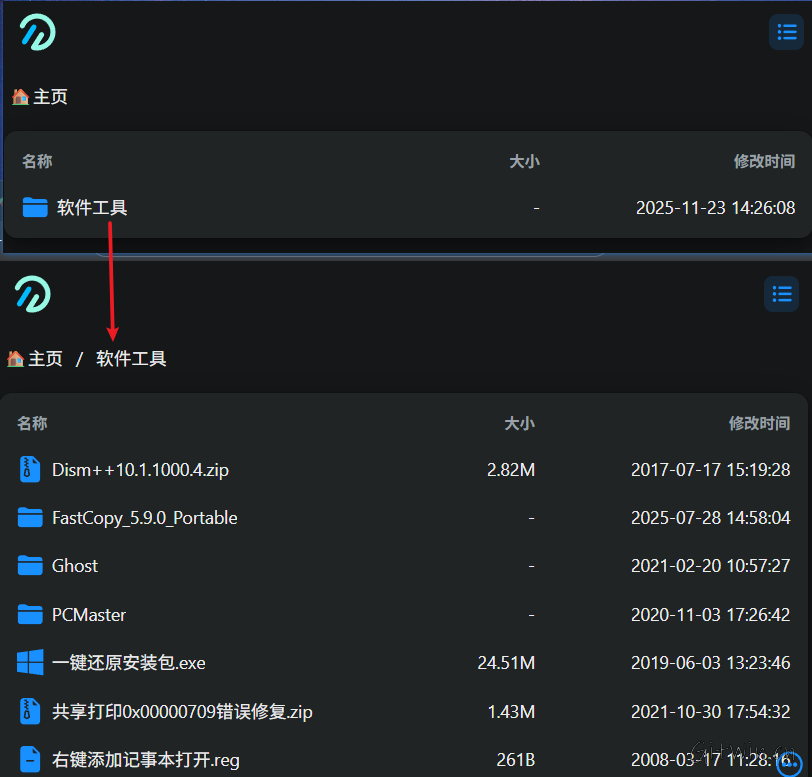Sort by 大小 in upper window
Screen dimensions: 812x777
pyautogui.click(x=525, y=161)
